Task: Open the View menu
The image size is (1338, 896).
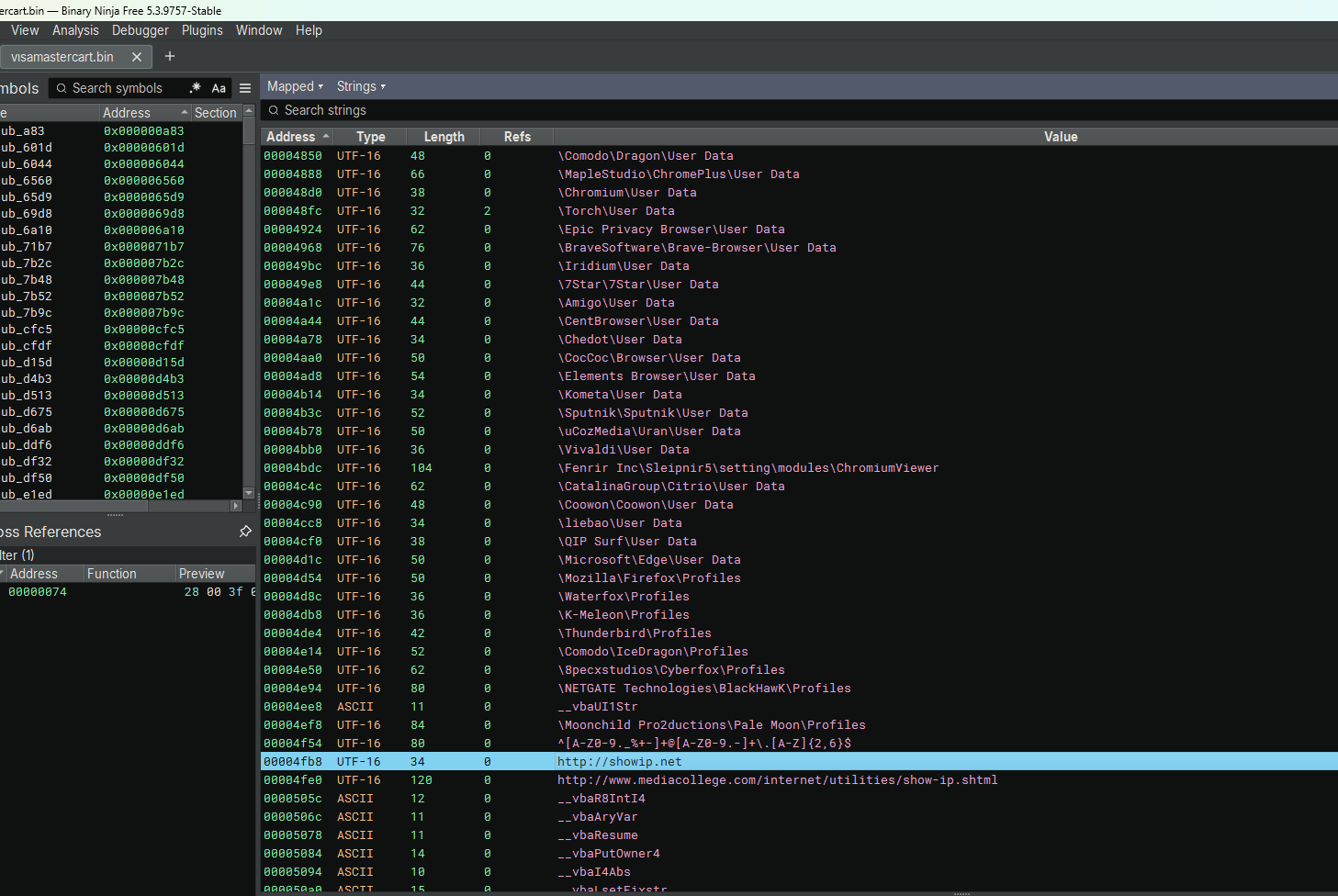Action: click(x=25, y=30)
